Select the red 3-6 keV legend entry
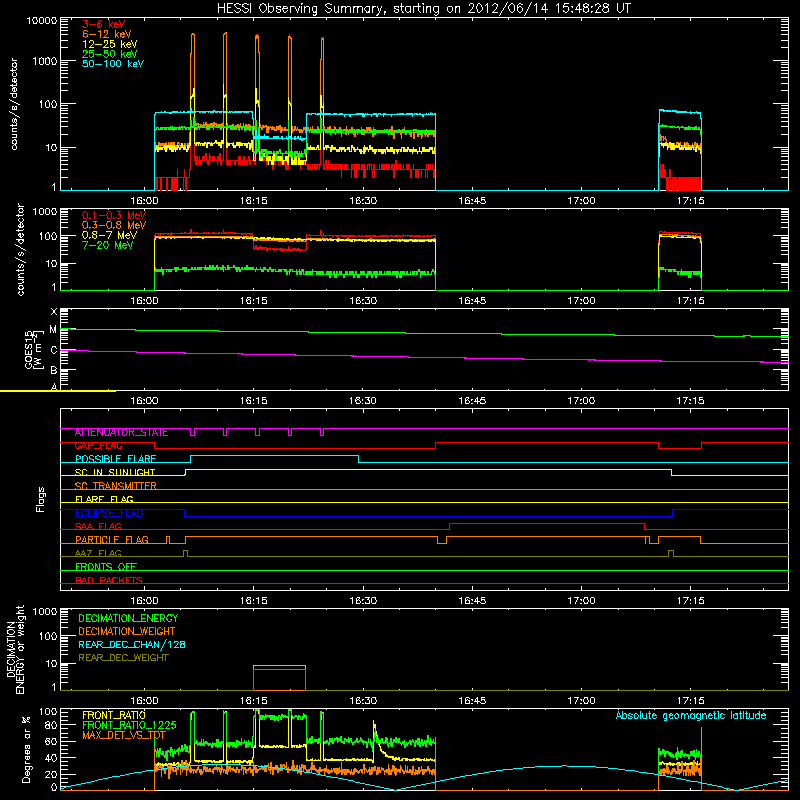The image size is (800, 800). click(103, 24)
